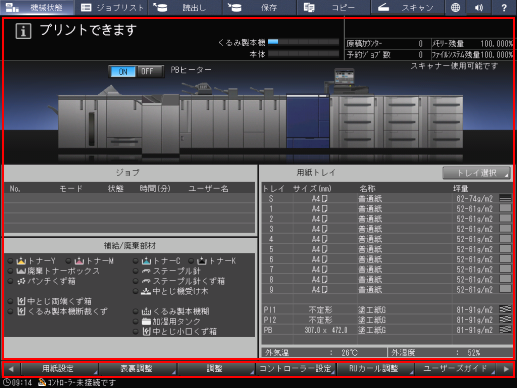Open the ユーザーズガイド button
This screenshot has height=388, width=517.
(x=455, y=369)
